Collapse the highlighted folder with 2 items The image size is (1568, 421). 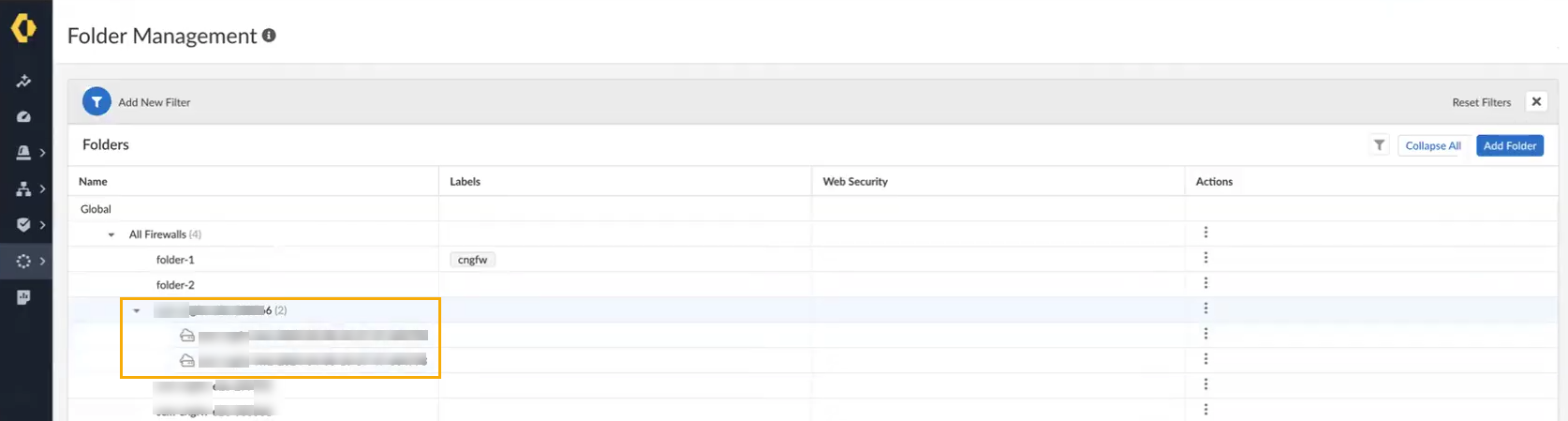tap(137, 310)
